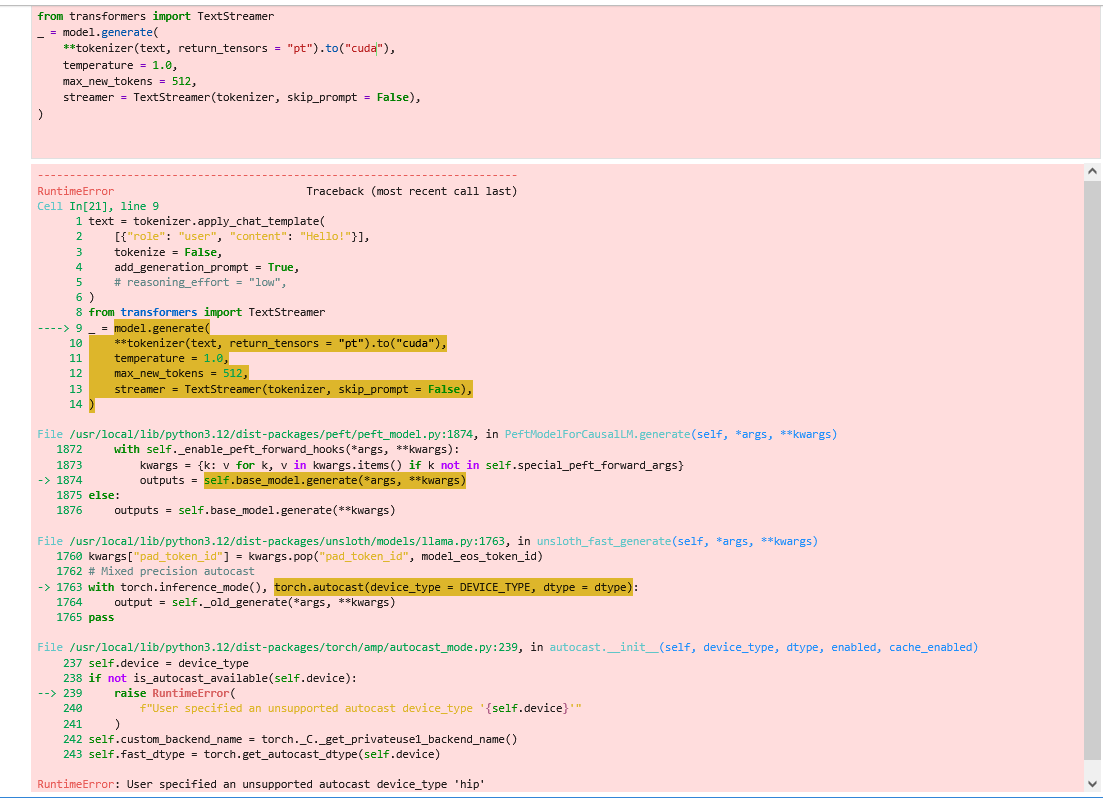Place cursor on max_new_tokens line in code cell
Image resolution: width=1103 pixels, height=804 pixels.
(x=129, y=81)
